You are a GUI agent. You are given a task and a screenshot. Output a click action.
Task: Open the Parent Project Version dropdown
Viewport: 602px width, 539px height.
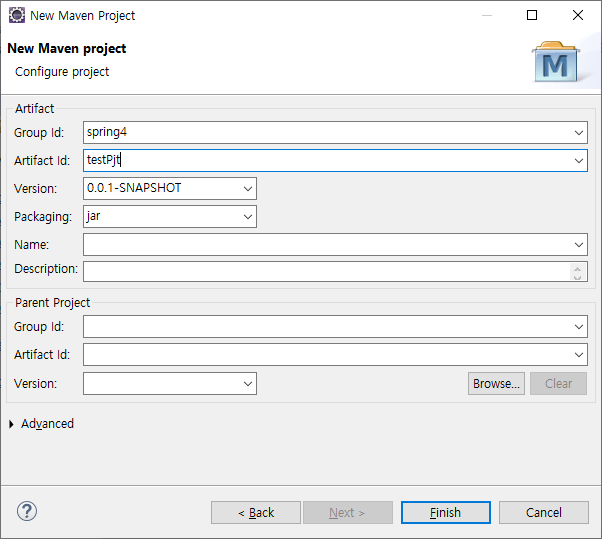(248, 384)
